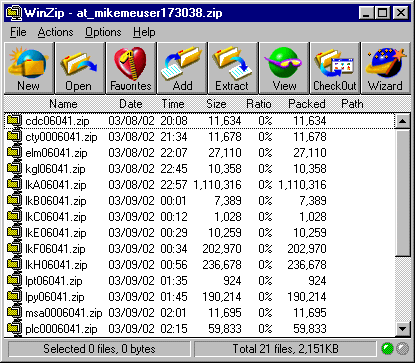Click the status text 'Selected 0 files, 0 bytes'
The image size is (415, 363).
99,349
